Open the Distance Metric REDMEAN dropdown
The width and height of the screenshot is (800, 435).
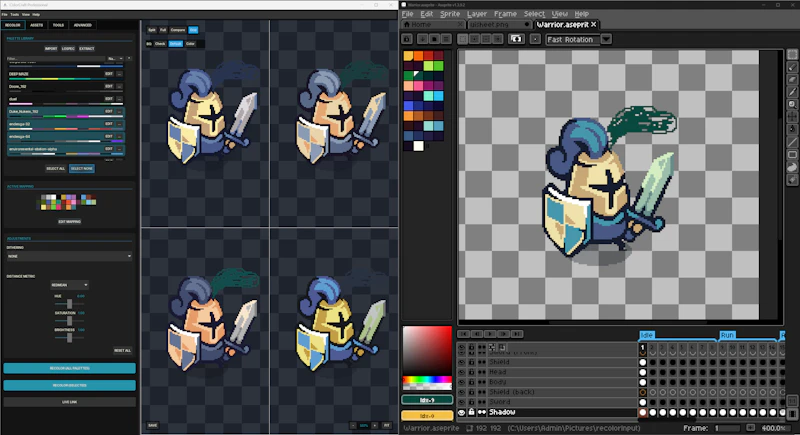[69, 285]
